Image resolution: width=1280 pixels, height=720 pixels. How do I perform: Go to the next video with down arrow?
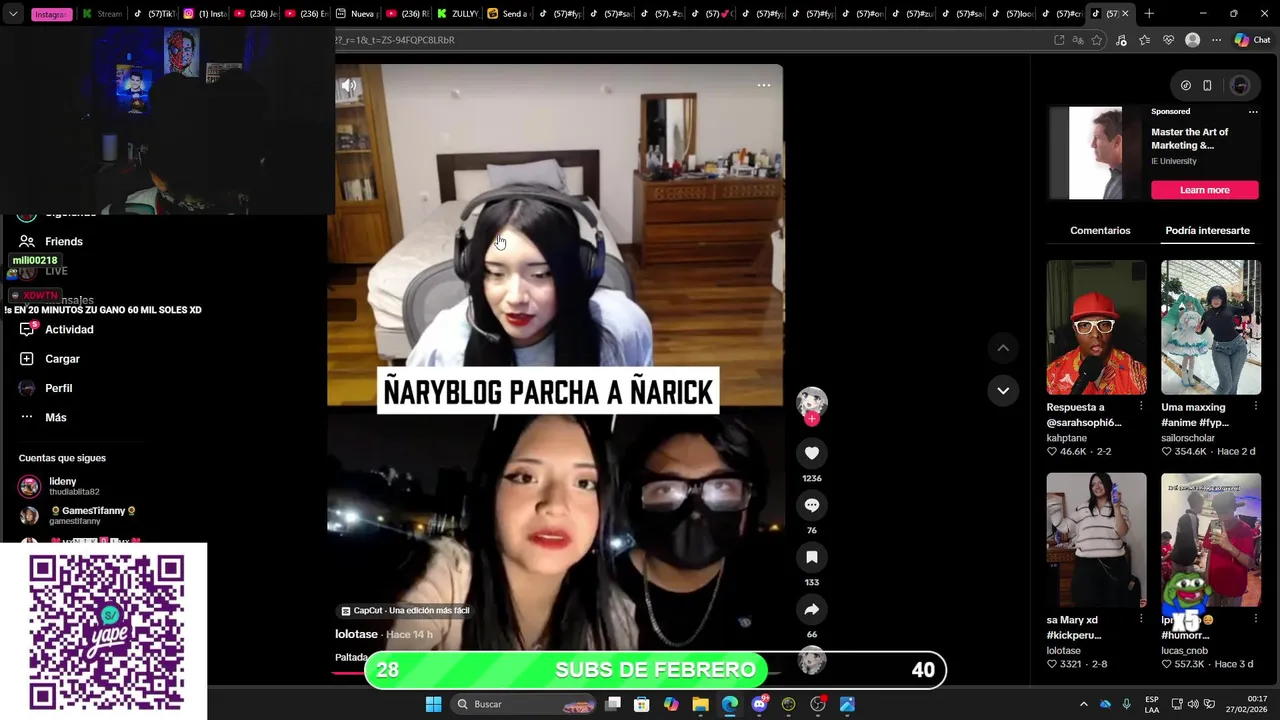1003,390
